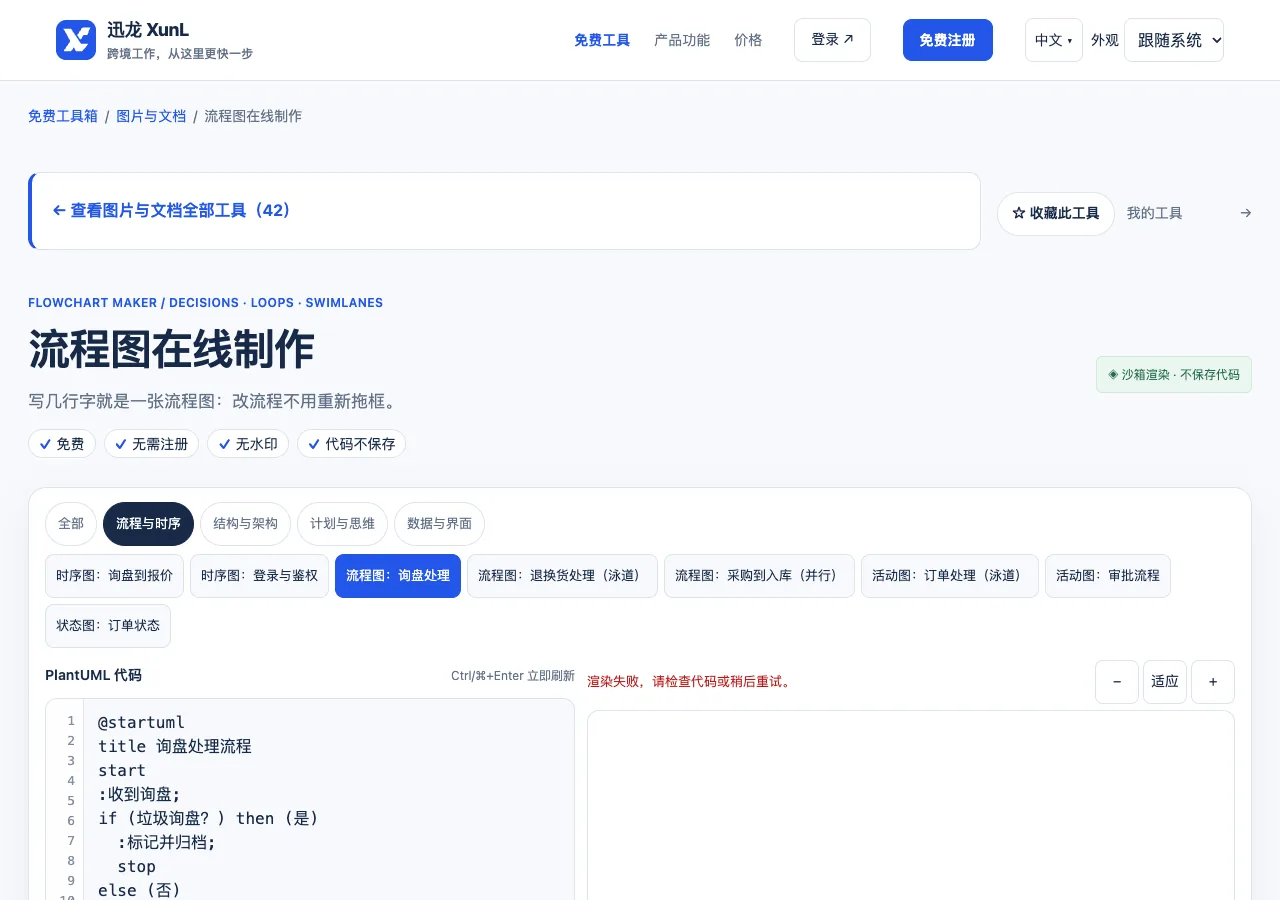This screenshot has width=1280, height=900.
Task: Load the 时序图：询盘到报价 template
Action: 114,576
